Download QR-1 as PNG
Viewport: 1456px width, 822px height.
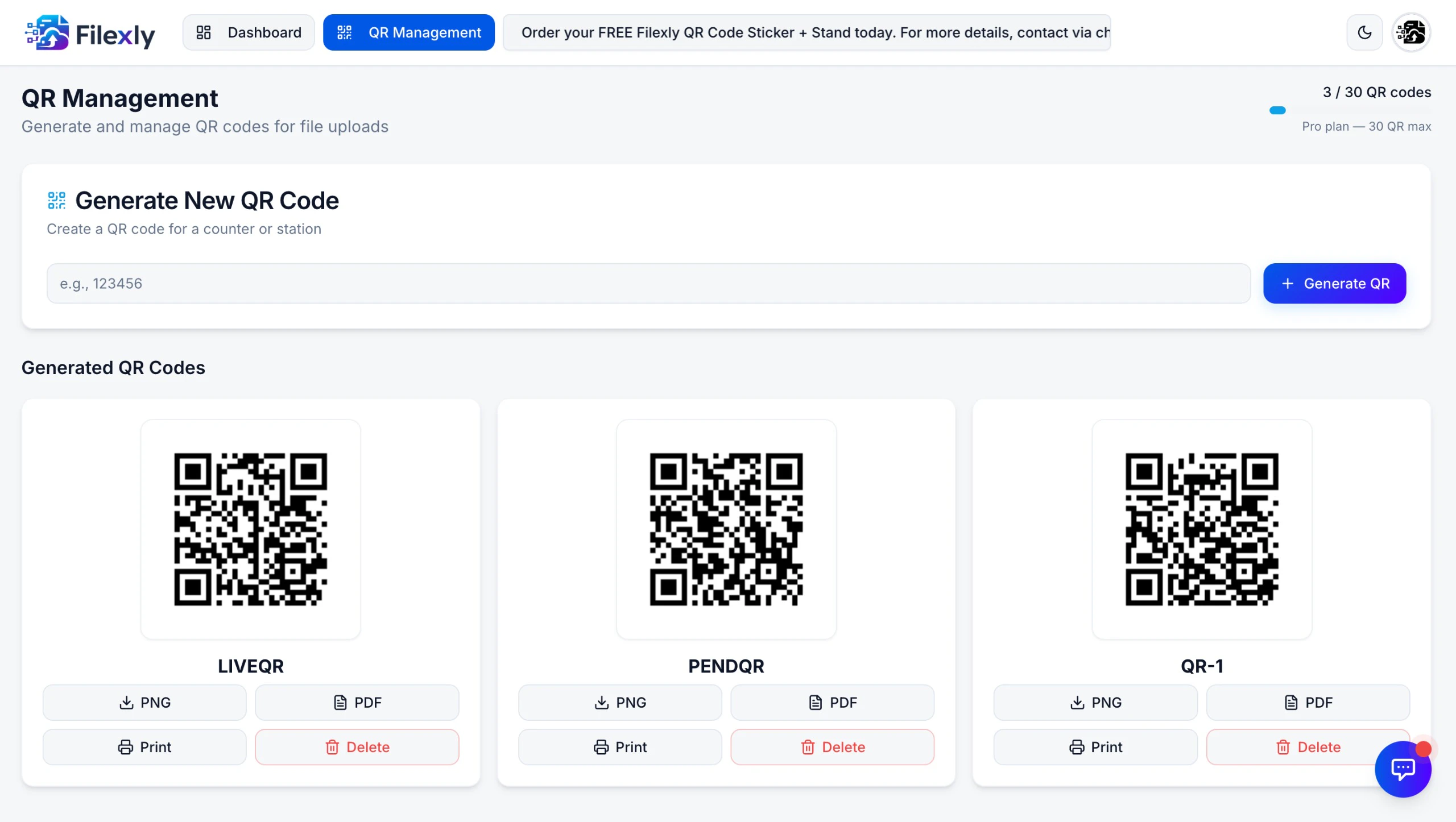(1095, 702)
